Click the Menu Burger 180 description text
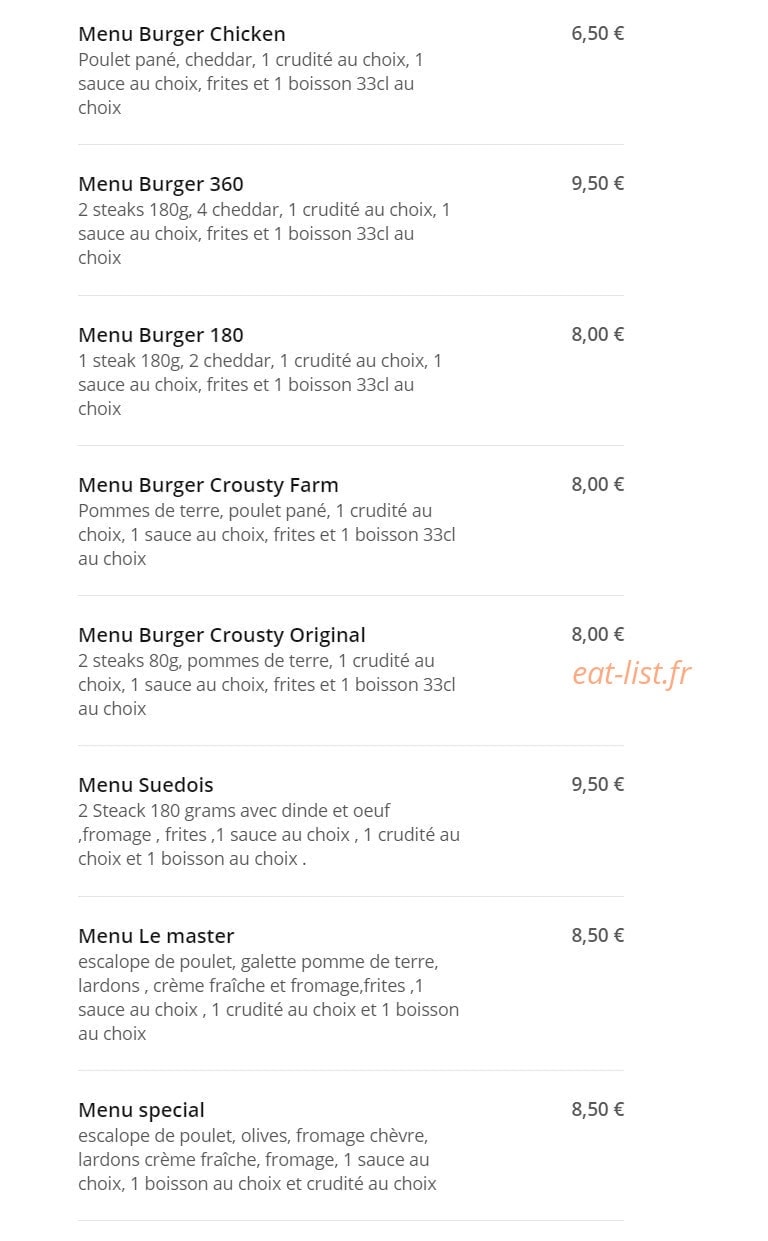 click(260, 385)
